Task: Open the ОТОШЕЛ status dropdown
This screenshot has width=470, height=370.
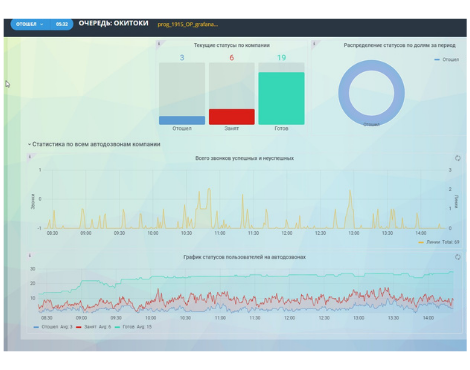Action: (x=30, y=24)
